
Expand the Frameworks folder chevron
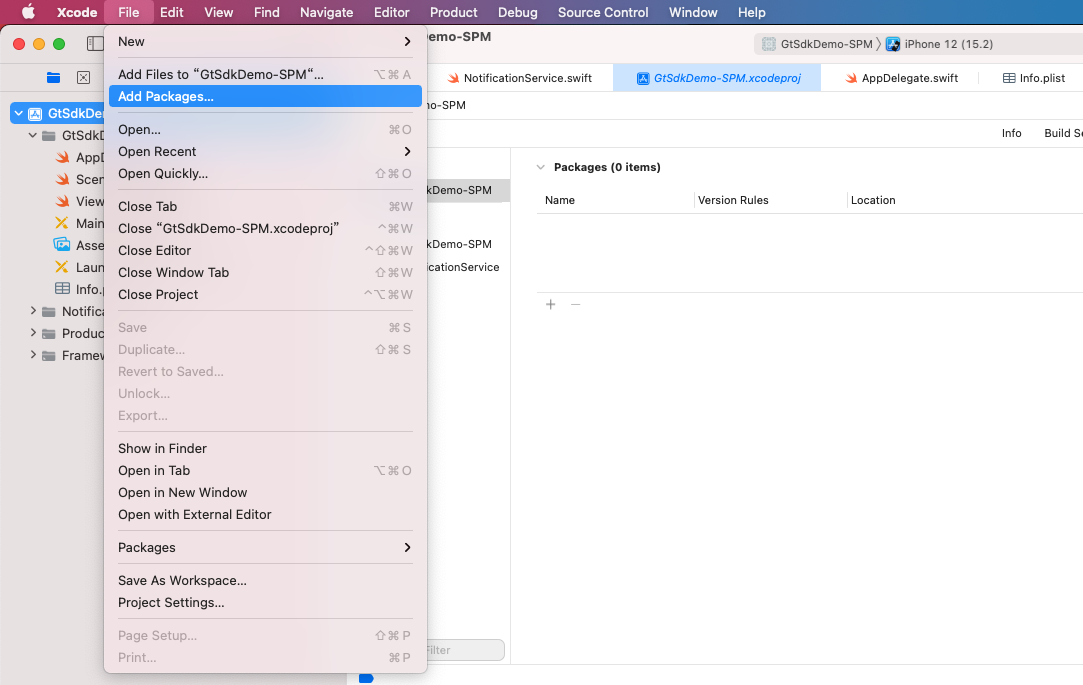click(x=32, y=355)
